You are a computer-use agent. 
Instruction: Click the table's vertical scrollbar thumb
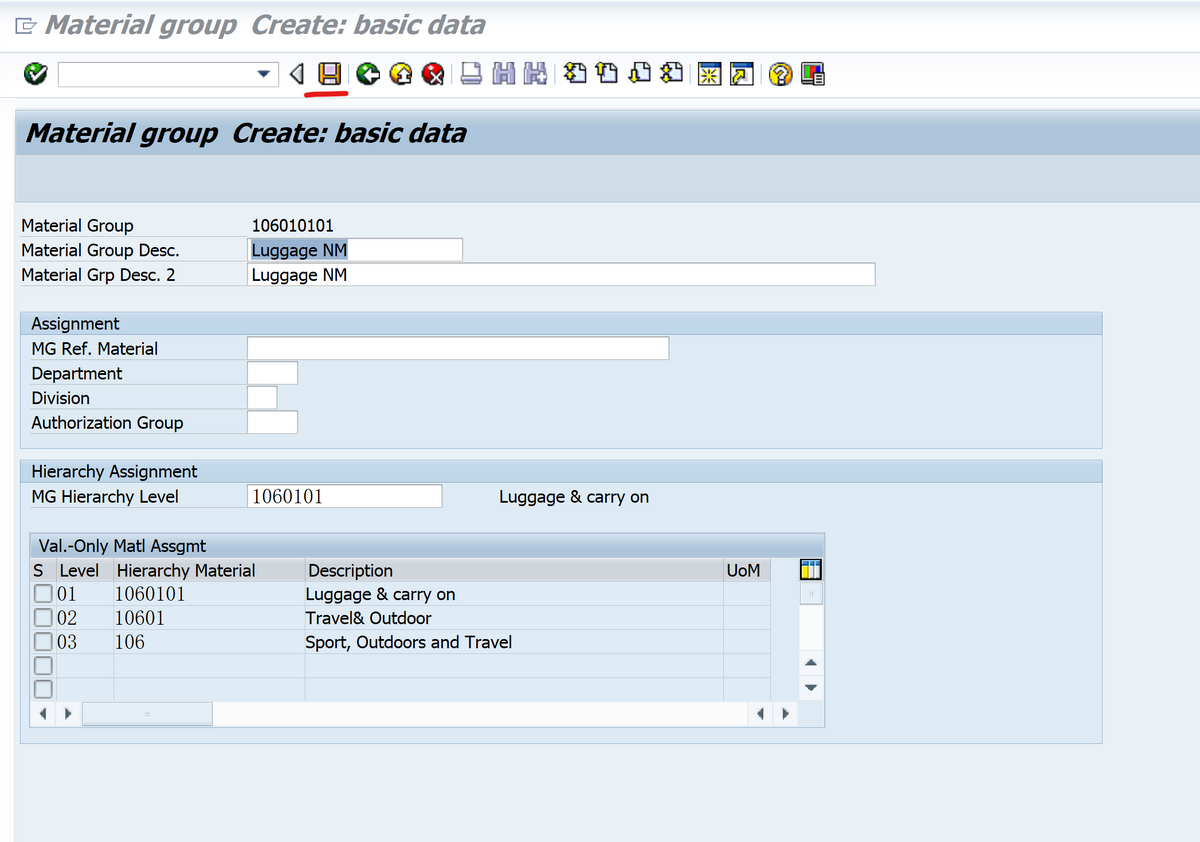(x=811, y=596)
